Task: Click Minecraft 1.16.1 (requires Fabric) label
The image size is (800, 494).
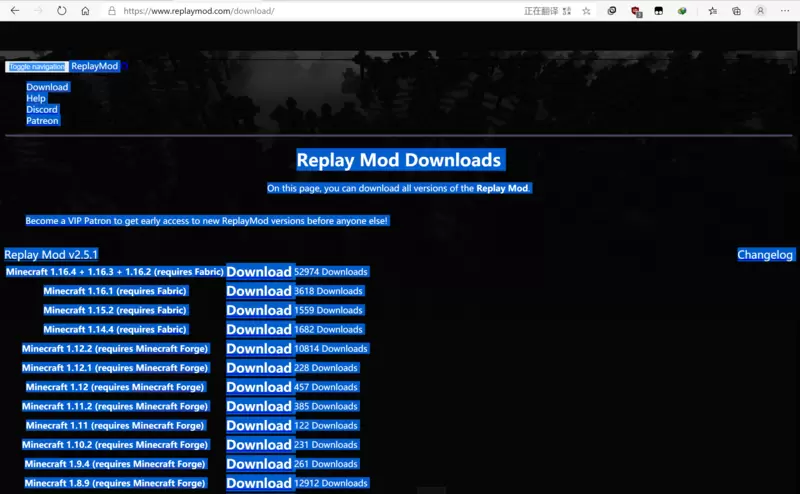Action: point(115,291)
